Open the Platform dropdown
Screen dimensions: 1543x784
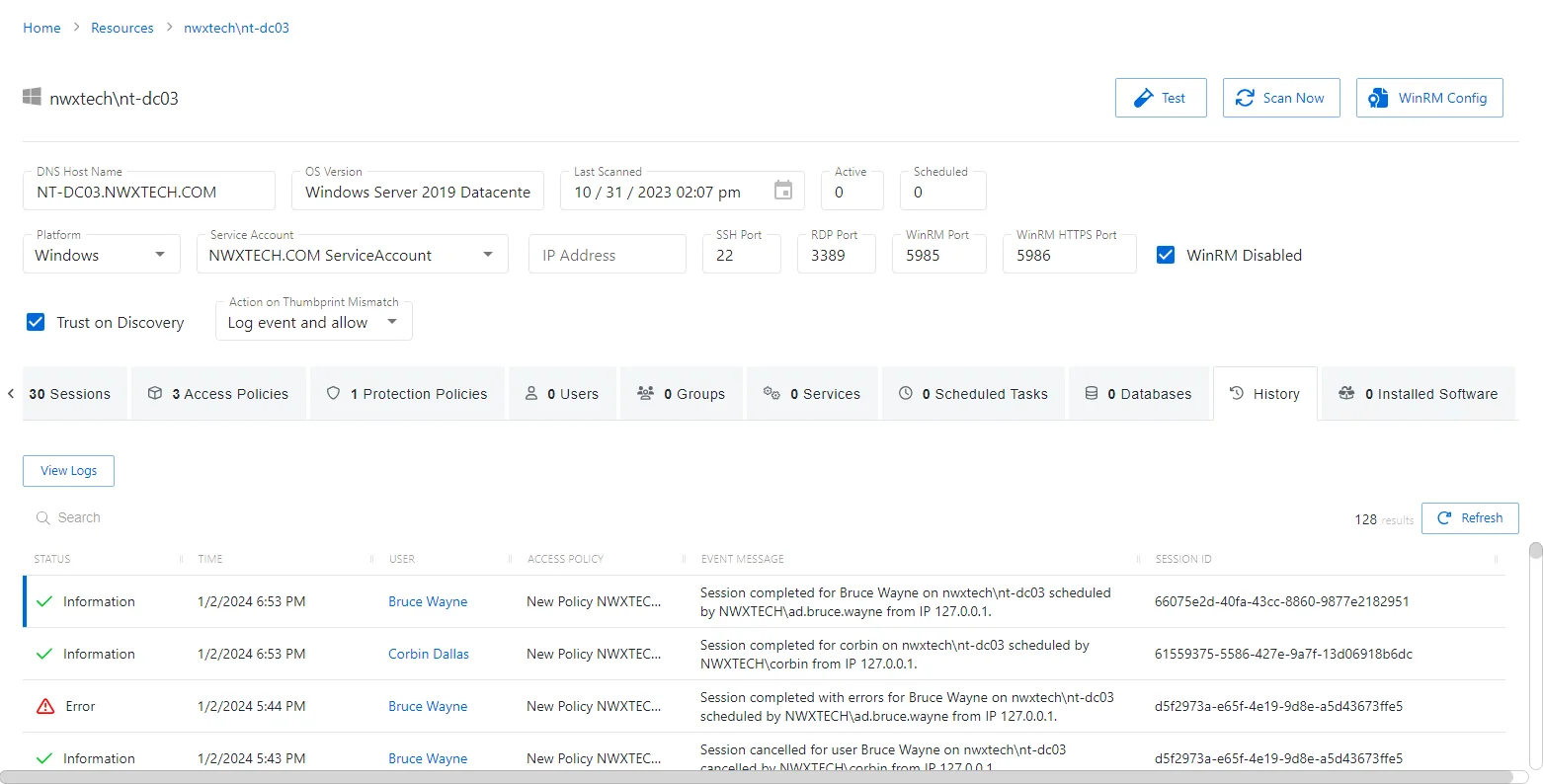click(102, 255)
